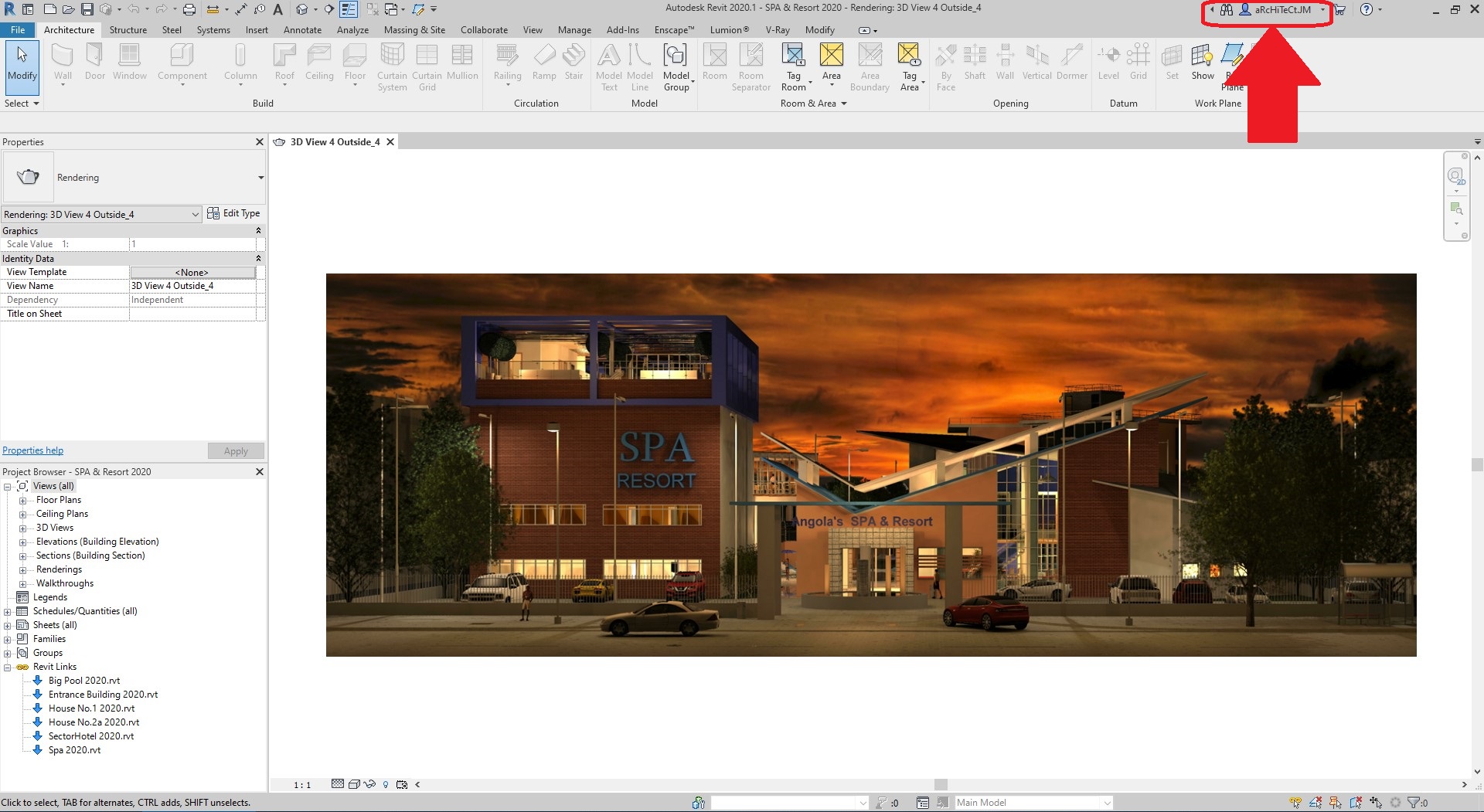The height and width of the screenshot is (812, 1484).
Task: Toggle temporary hide/isolate sunglasses icon
Action: coord(369,785)
